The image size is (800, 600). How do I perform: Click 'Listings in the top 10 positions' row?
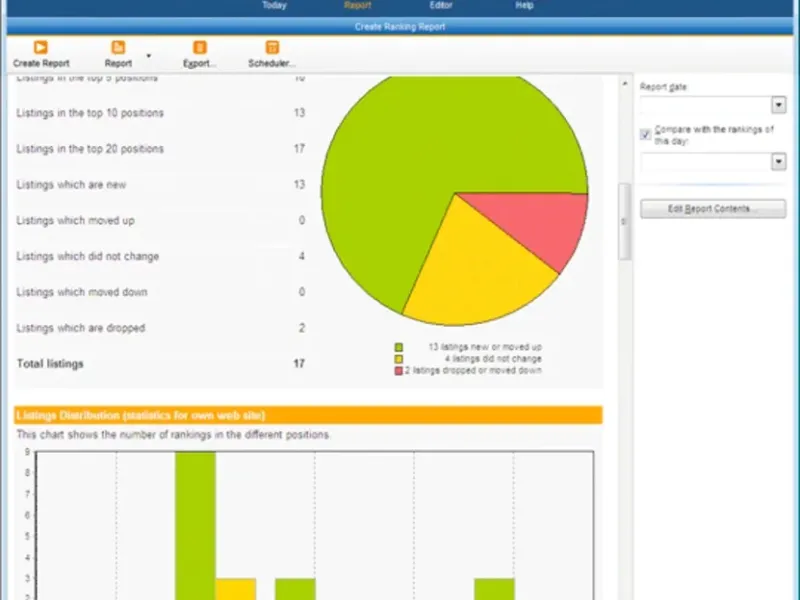pyautogui.click(x=161, y=113)
